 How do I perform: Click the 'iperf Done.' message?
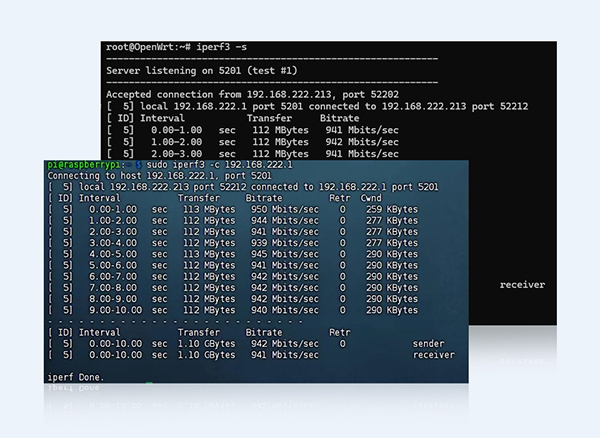pyautogui.click(x=75, y=378)
